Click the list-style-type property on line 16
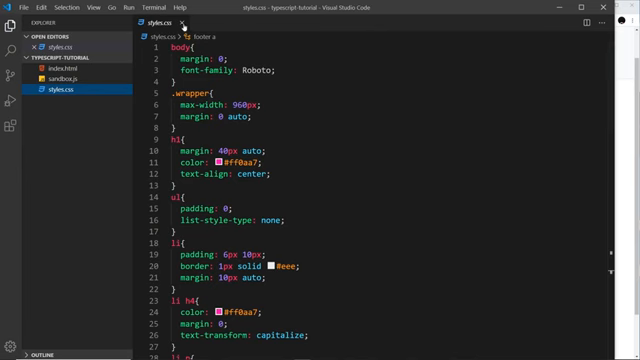The width and height of the screenshot is (640, 360). 216,220
